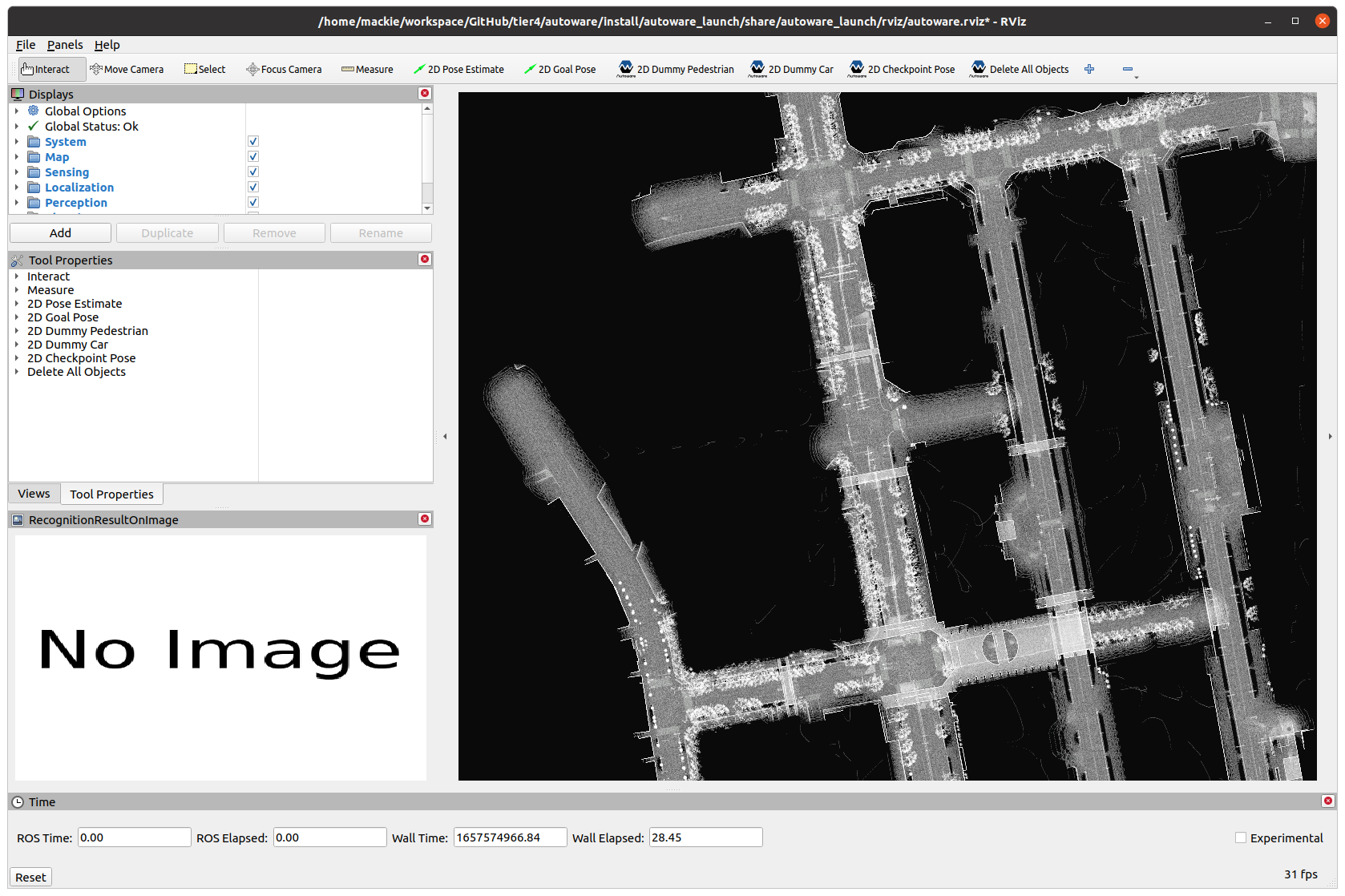Click the blue plus add-tool icon

(1089, 70)
